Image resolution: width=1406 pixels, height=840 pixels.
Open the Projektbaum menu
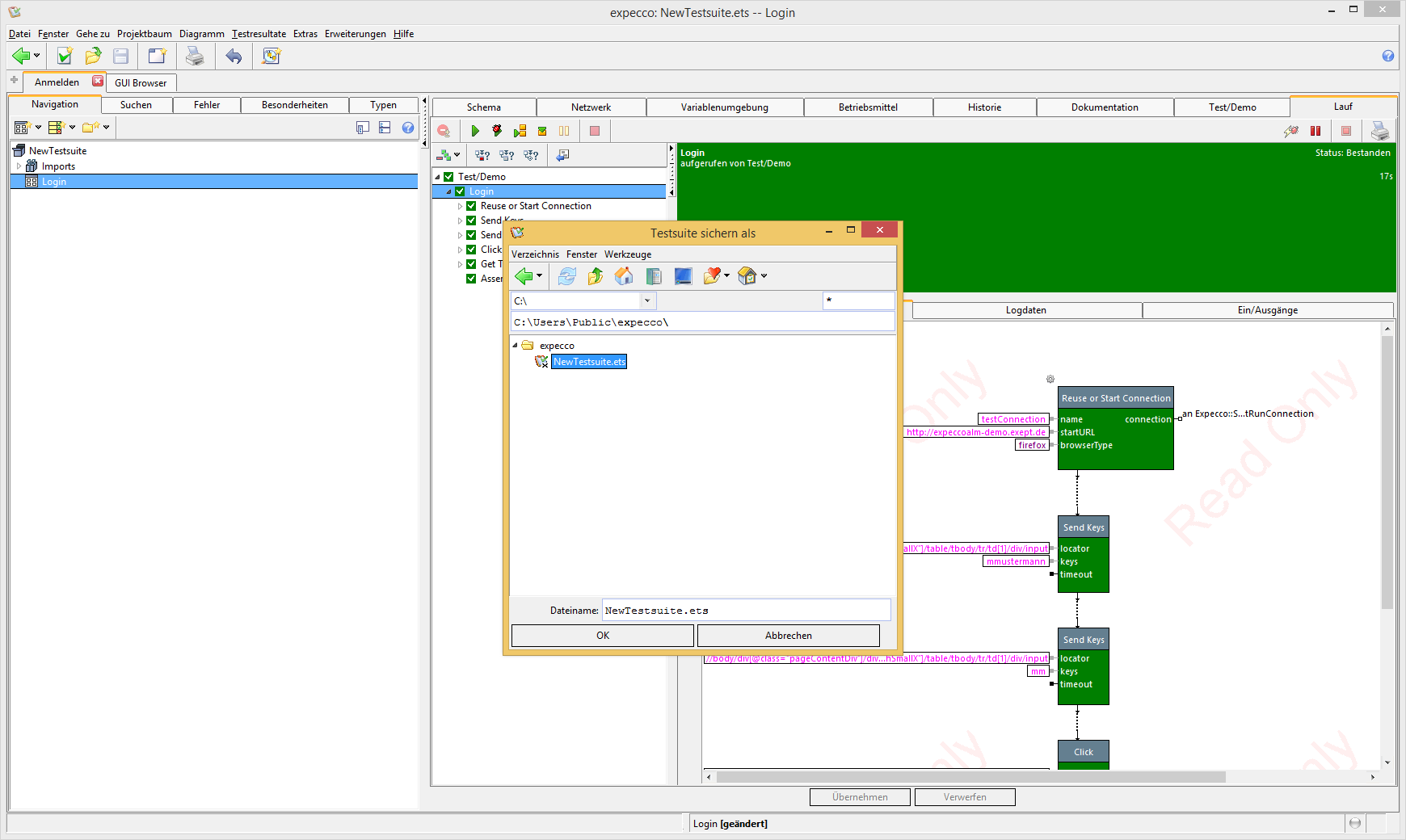(144, 34)
